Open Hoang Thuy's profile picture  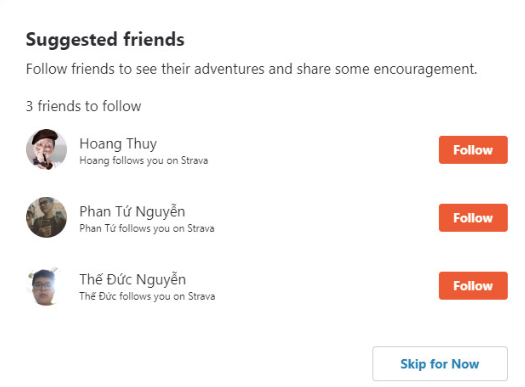pos(47,150)
